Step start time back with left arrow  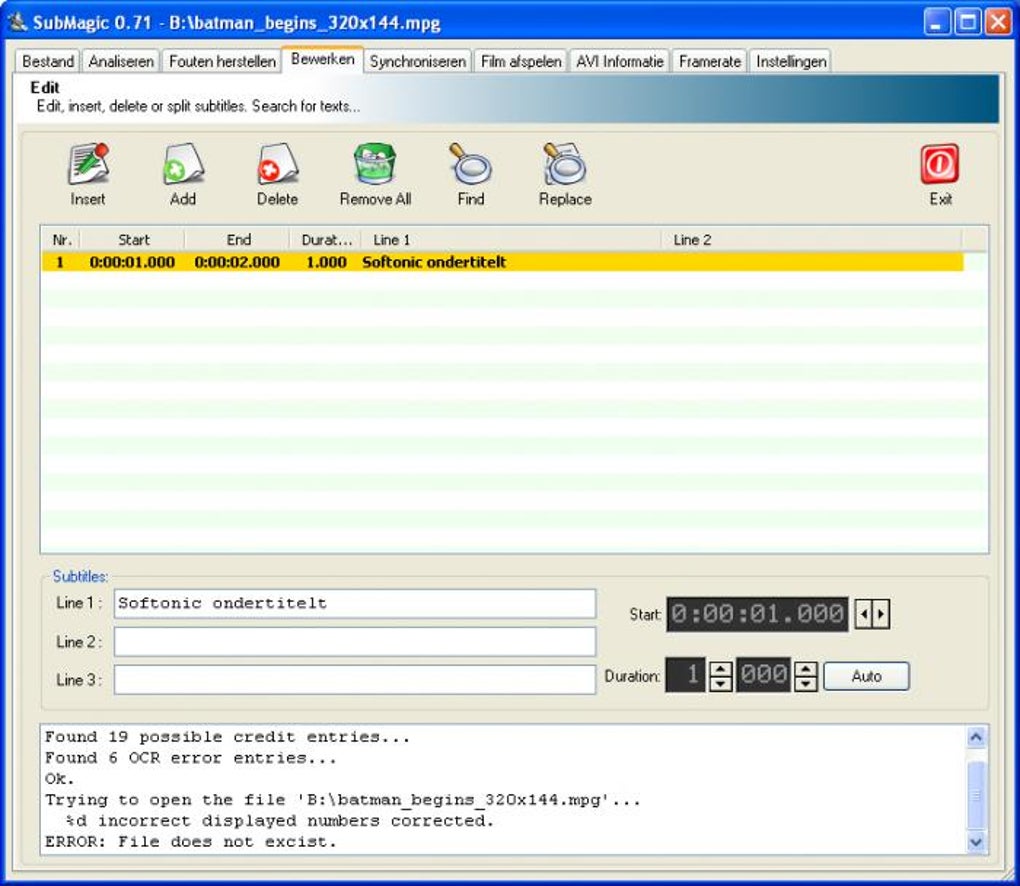(864, 614)
